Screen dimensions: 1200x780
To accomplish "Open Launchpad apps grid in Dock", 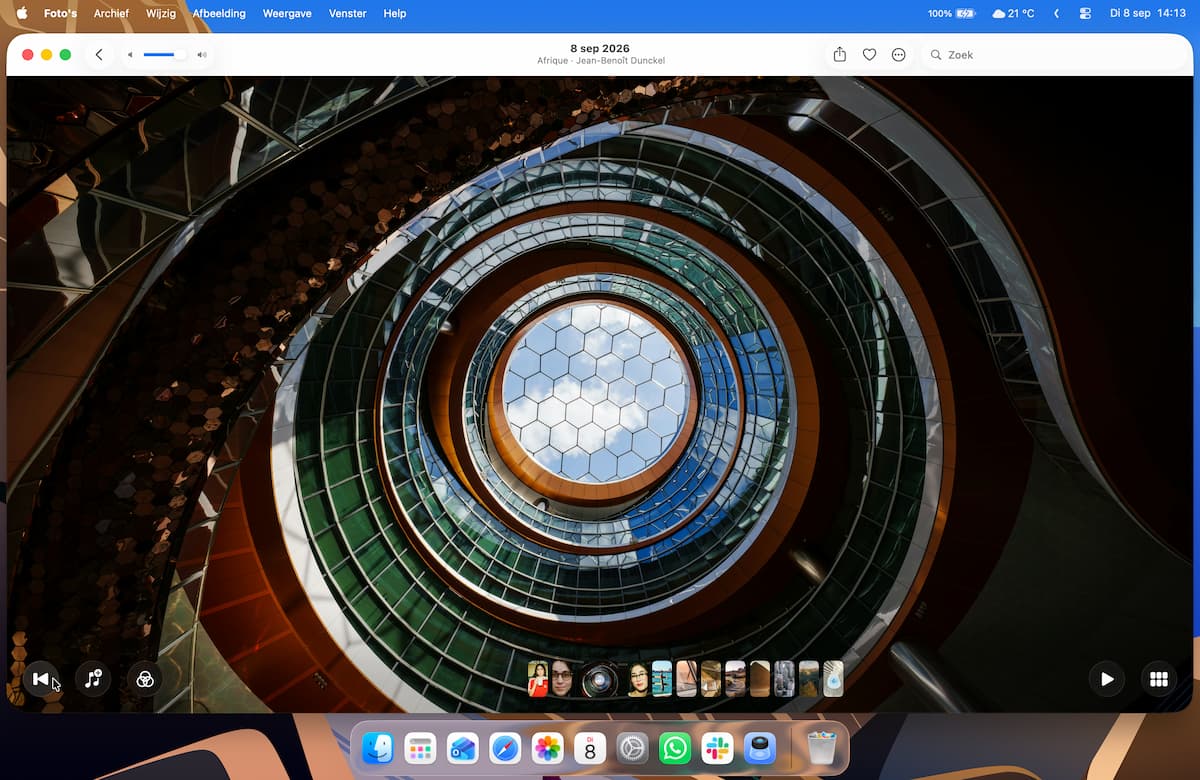I will pyautogui.click(x=420, y=748).
